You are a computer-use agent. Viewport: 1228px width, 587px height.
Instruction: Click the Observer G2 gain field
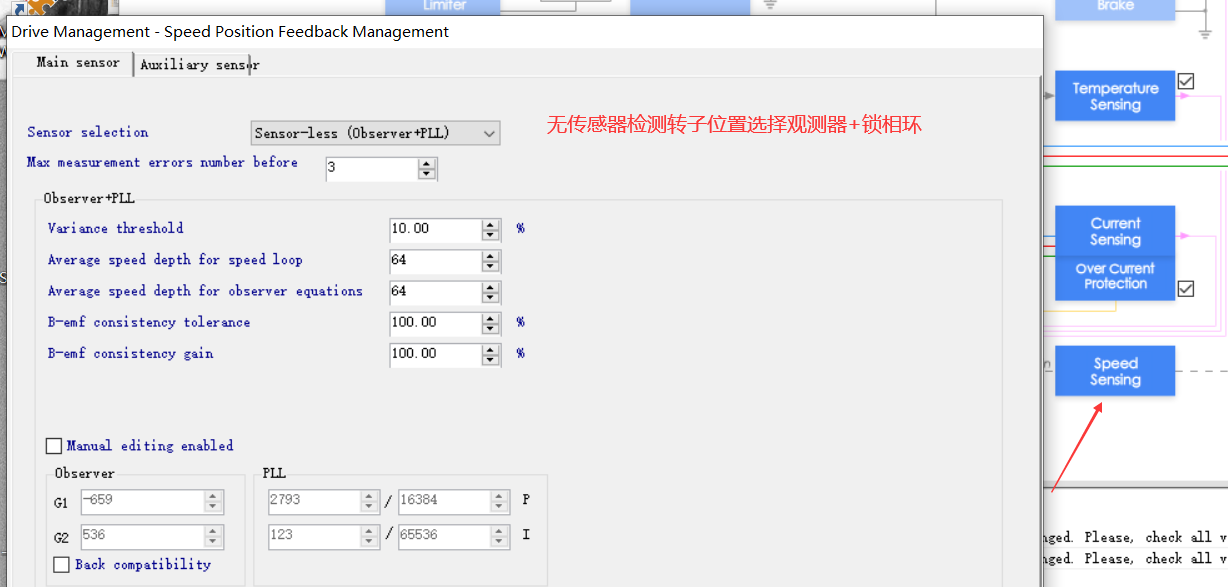coord(141,536)
